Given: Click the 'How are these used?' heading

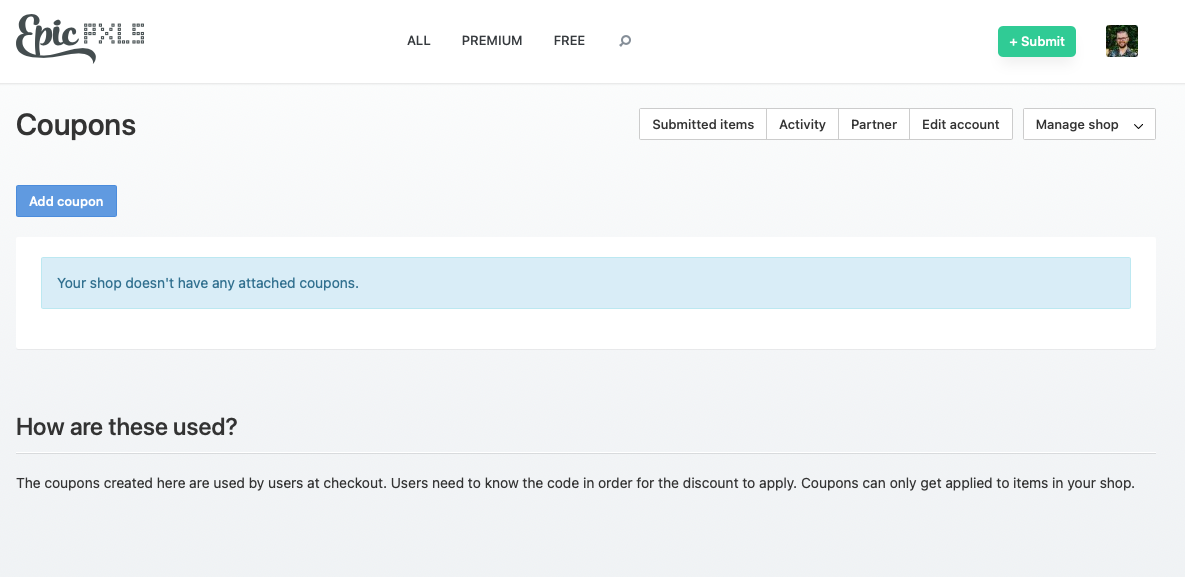Looking at the screenshot, I should click(127, 427).
